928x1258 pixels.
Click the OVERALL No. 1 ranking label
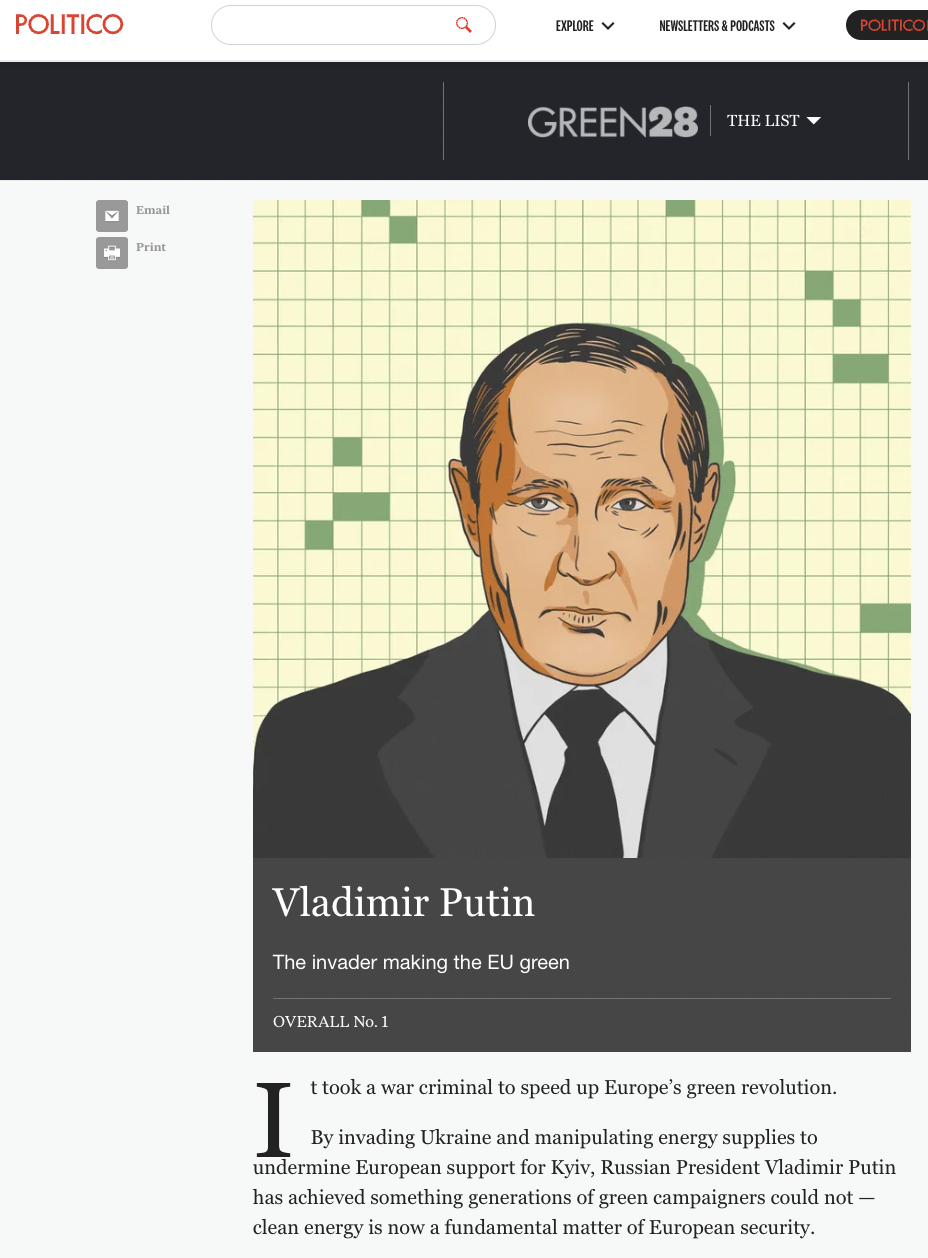[330, 1022]
